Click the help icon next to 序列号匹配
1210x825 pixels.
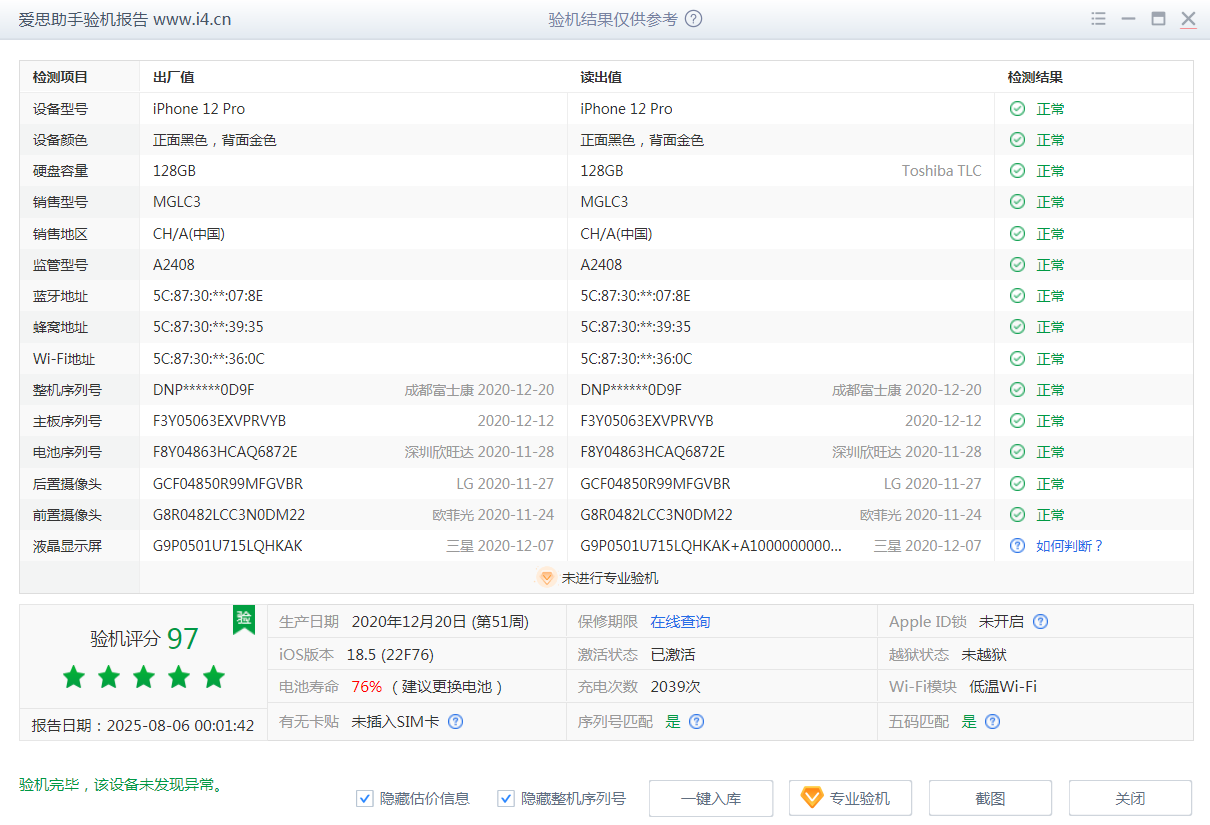tap(696, 721)
